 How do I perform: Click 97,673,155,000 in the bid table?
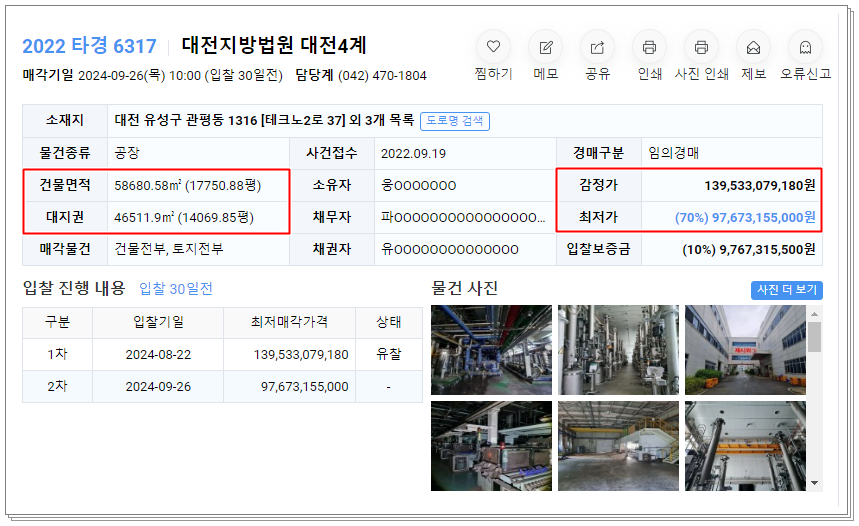click(305, 387)
